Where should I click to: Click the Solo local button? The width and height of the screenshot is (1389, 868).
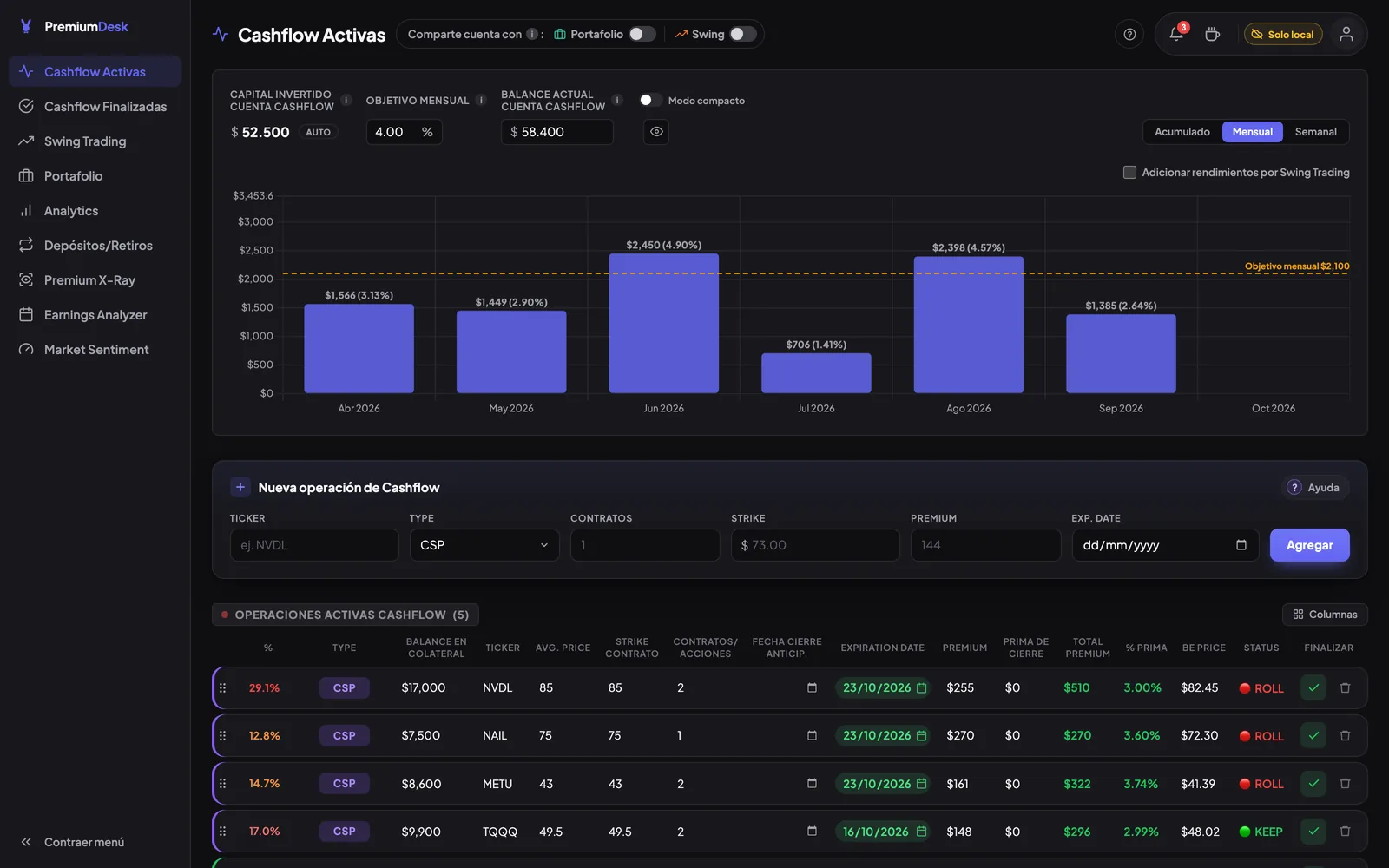click(x=1283, y=34)
